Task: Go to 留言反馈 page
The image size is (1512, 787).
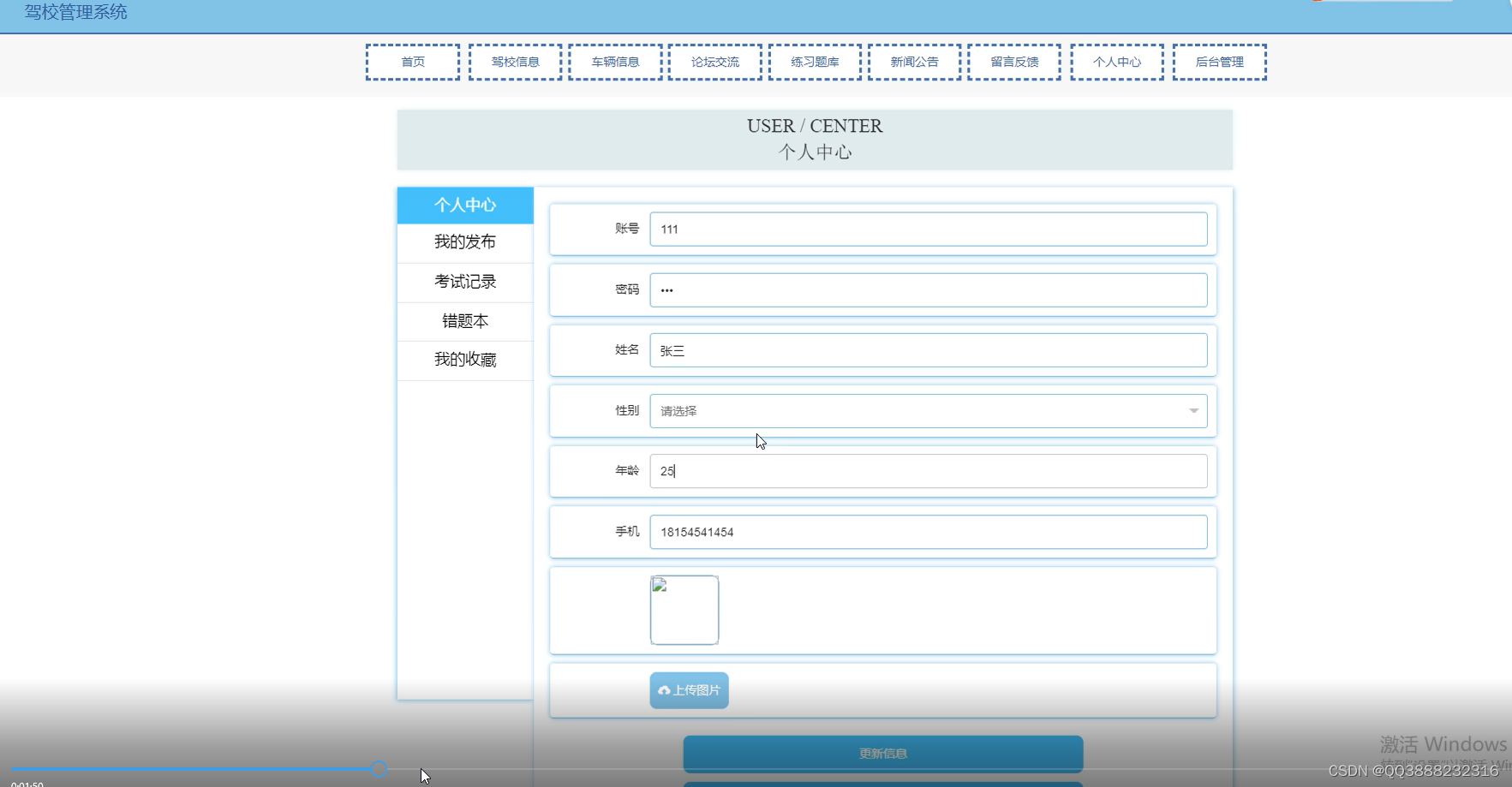Action: point(1014,62)
